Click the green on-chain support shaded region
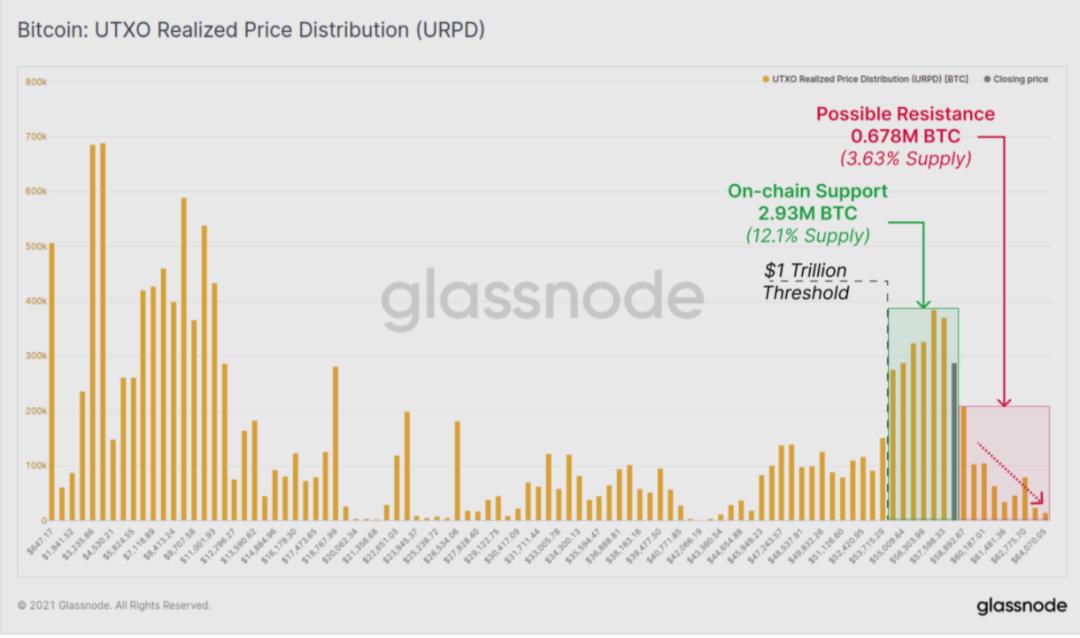Image resolution: width=1080 pixels, height=638 pixels. 923,413
